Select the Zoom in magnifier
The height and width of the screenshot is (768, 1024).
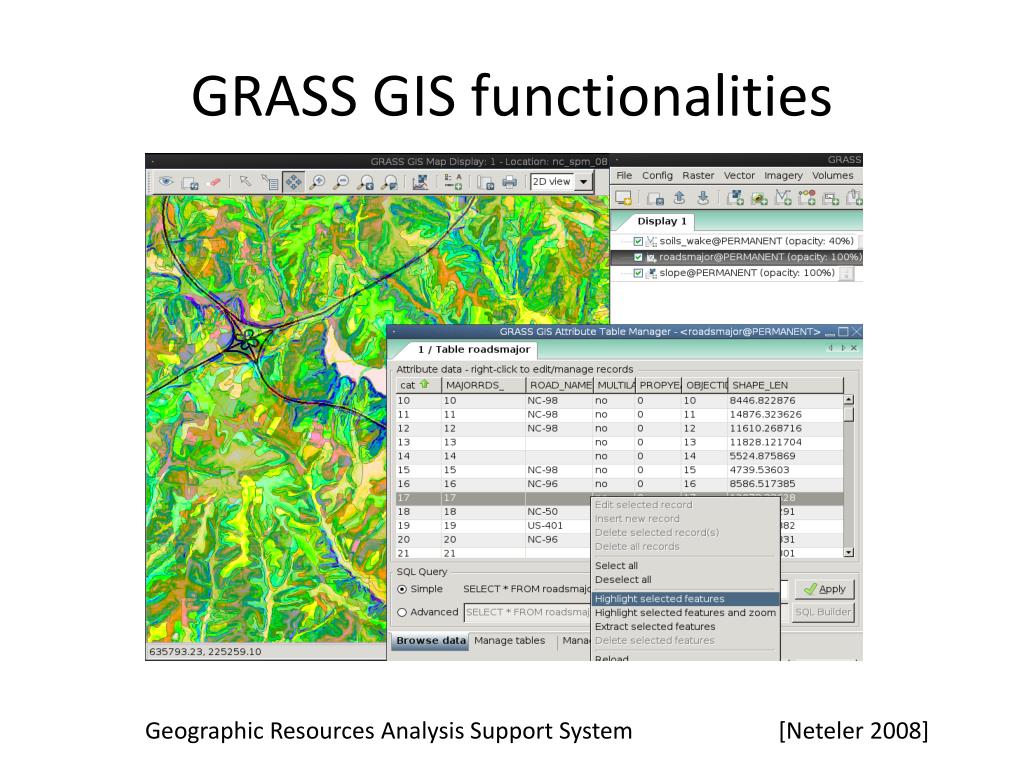coord(317,182)
